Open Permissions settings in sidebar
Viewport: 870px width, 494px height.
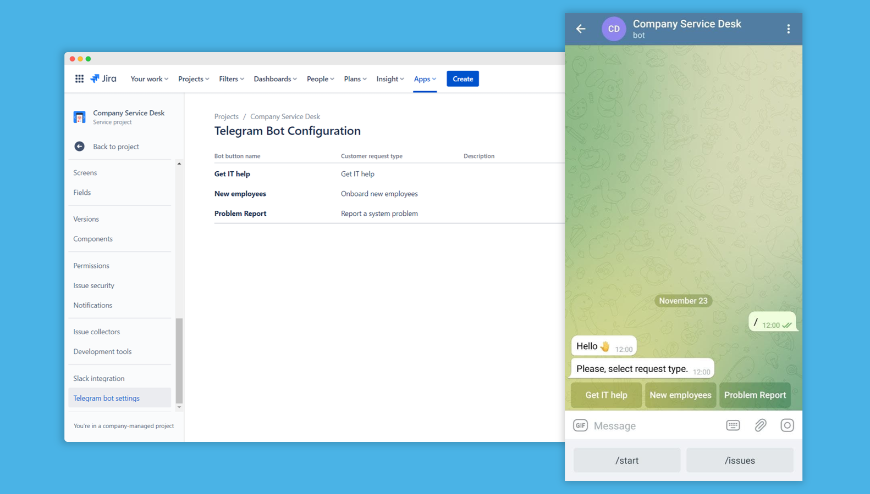click(x=92, y=266)
